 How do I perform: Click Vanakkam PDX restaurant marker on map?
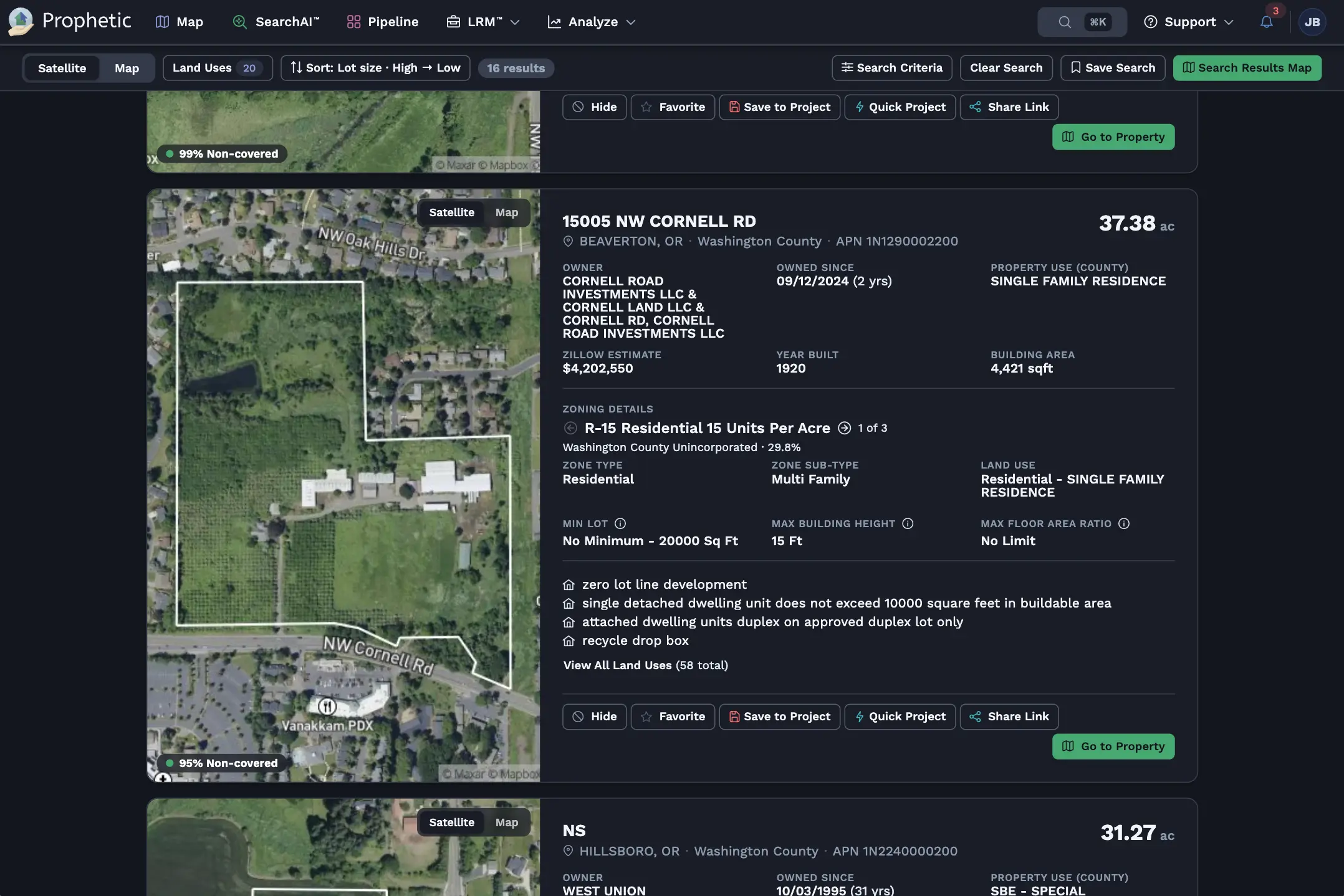327,707
